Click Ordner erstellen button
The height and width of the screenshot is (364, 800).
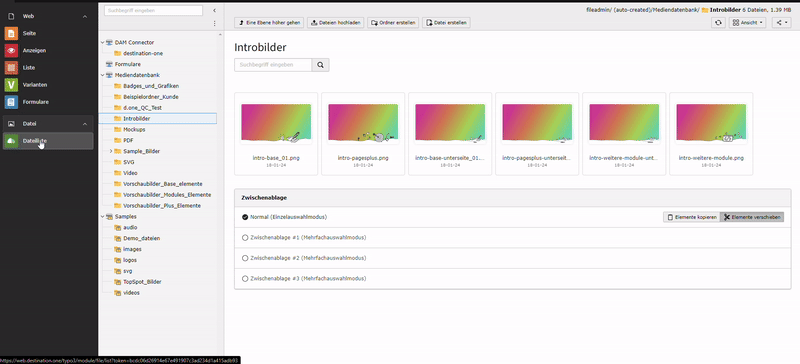click(393, 22)
